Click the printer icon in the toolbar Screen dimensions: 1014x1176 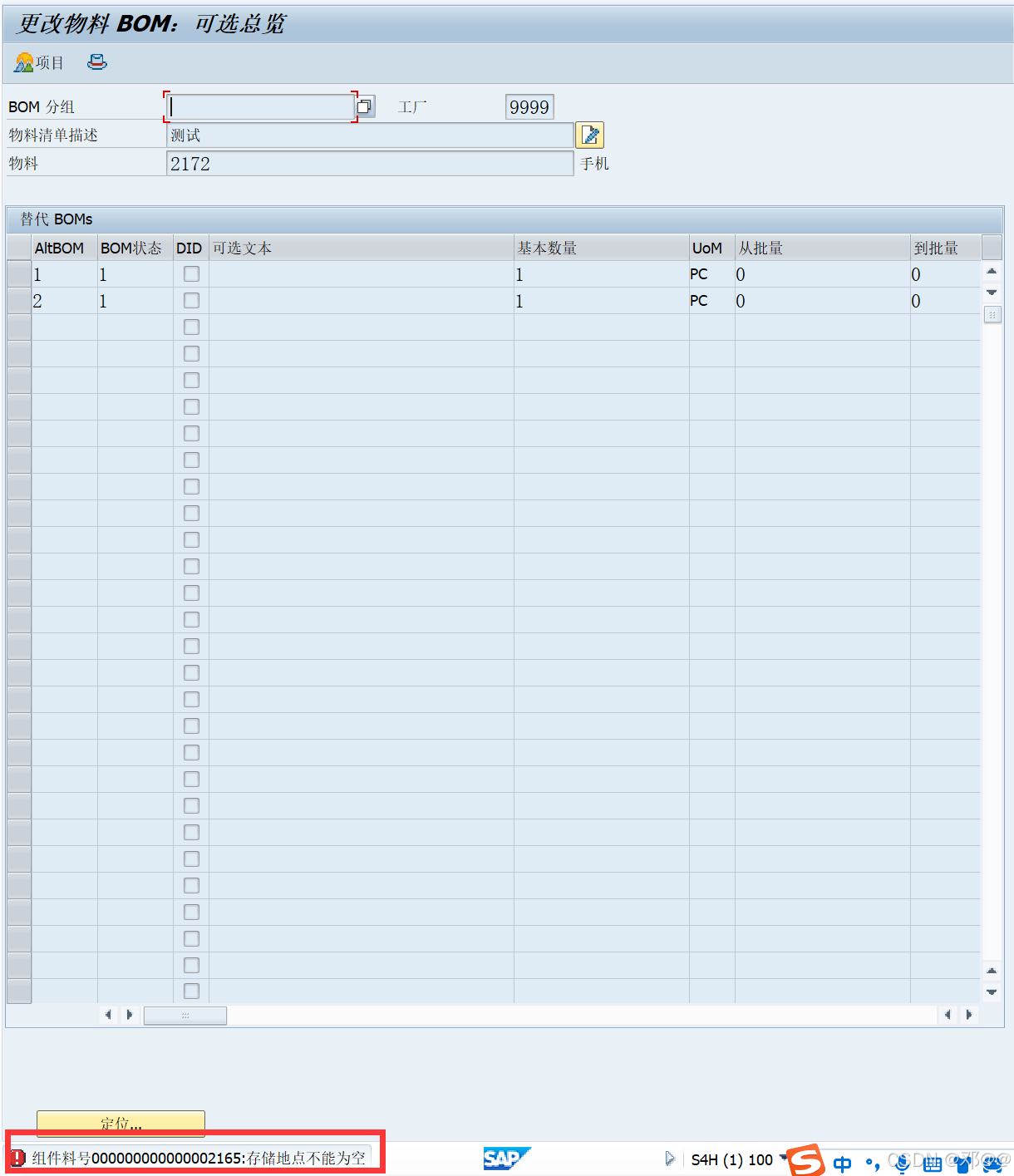click(x=97, y=62)
